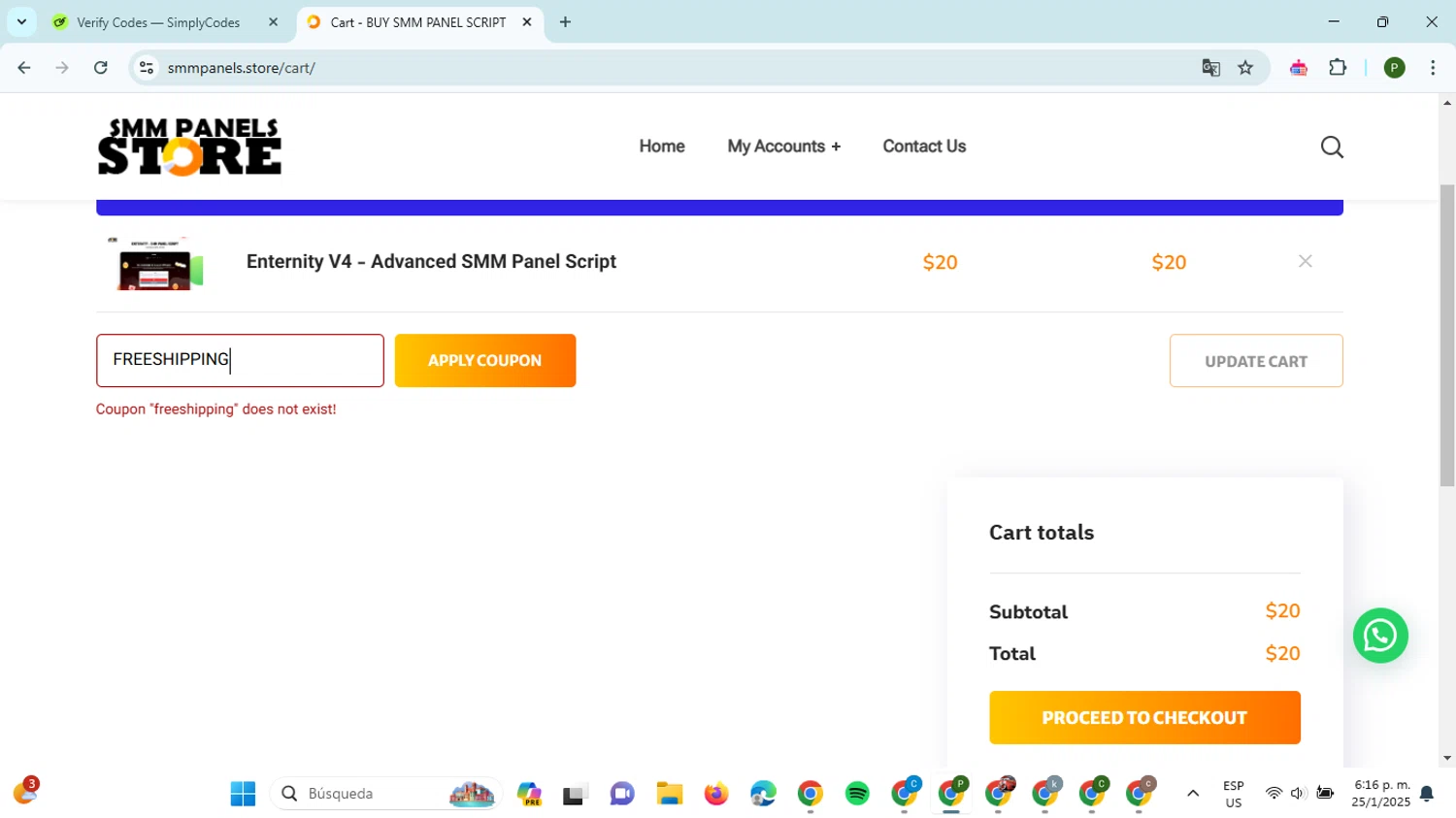Close the Verify Codes SimplyCodes tab
This screenshot has height=818, width=1456.
pyautogui.click(x=273, y=21)
